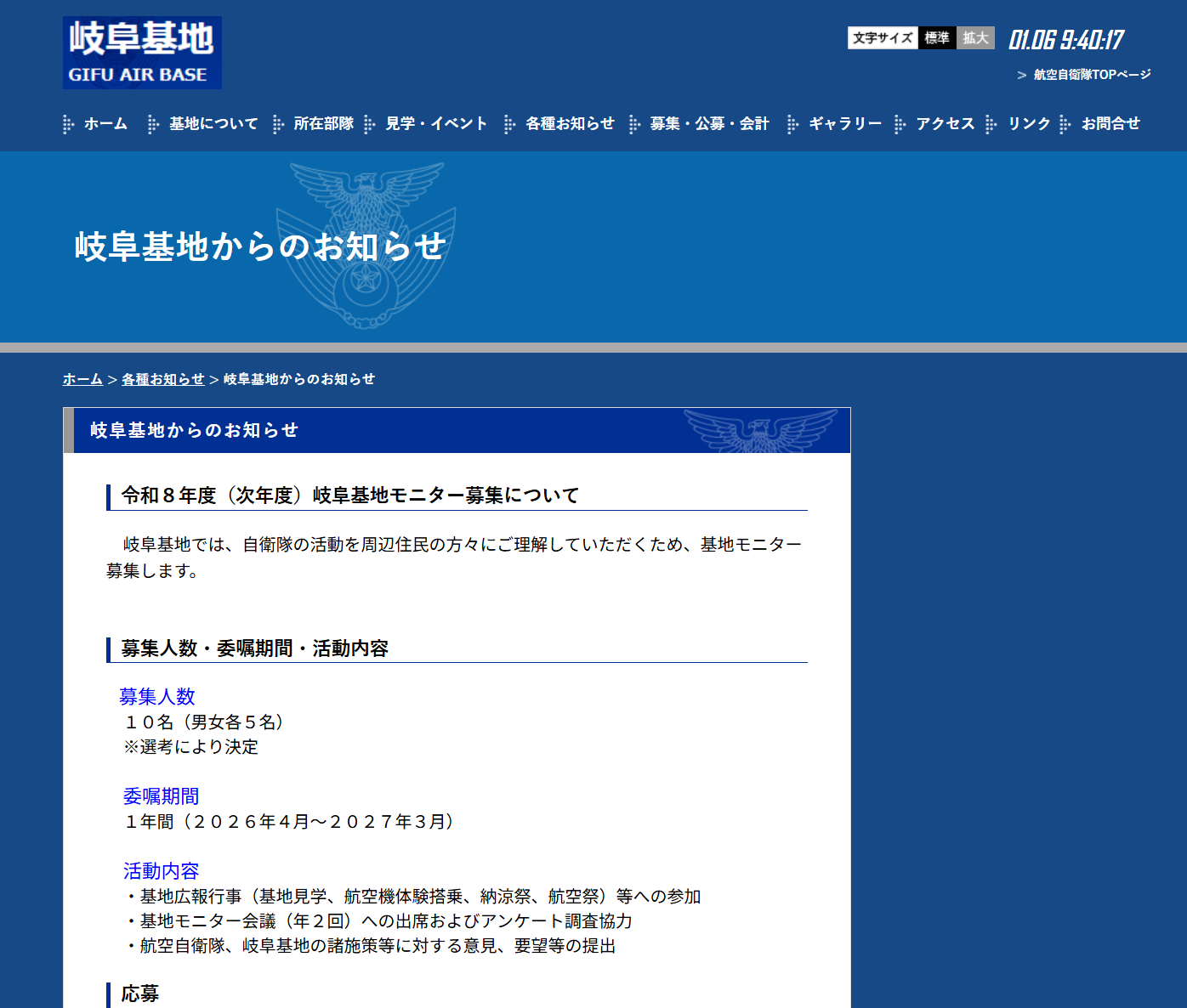Image resolution: width=1187 pixels, height=1008 pixels.
Task: Click the 岐阜基地 GIFU AIR BASE logo
Action: (142, 53)
